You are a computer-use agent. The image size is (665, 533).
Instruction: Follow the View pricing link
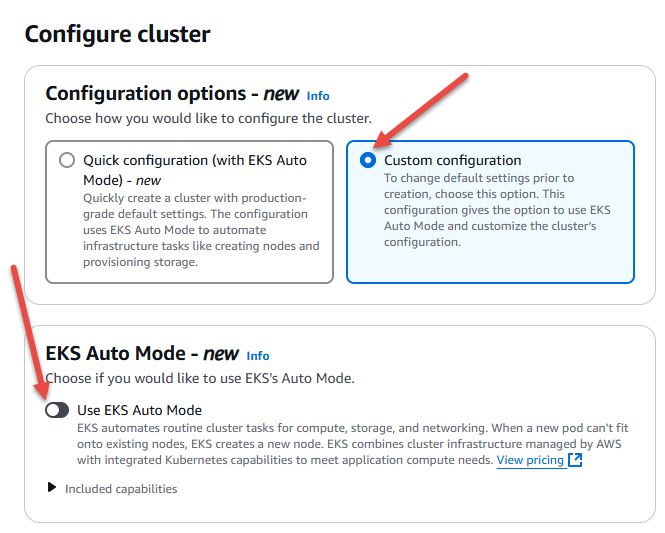(530, 460)
